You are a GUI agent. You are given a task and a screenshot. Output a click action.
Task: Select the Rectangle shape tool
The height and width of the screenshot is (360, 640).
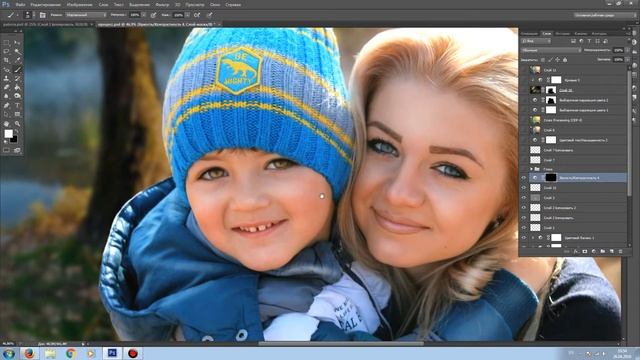17,114
